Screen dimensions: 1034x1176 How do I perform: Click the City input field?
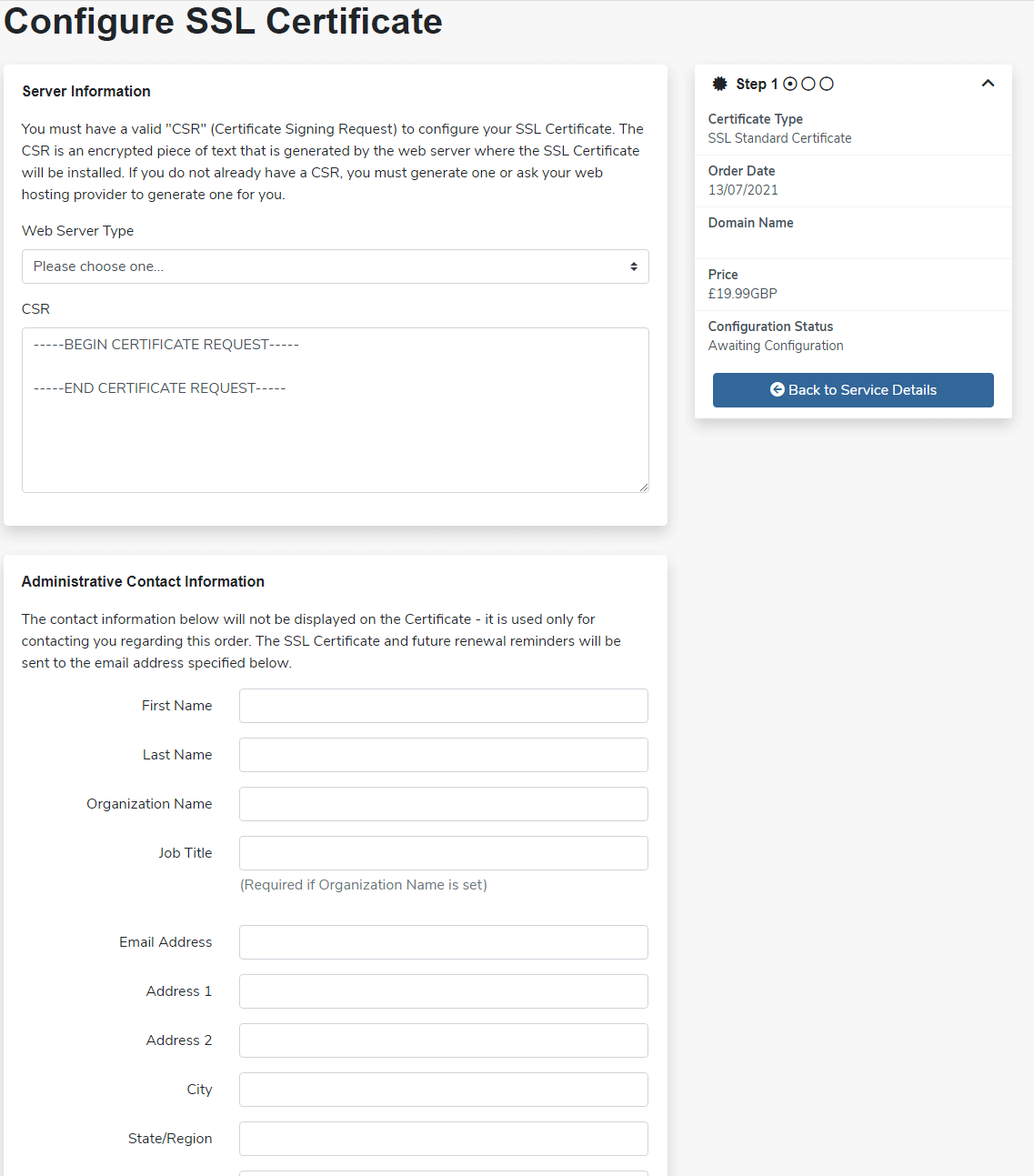(443, 1089)
